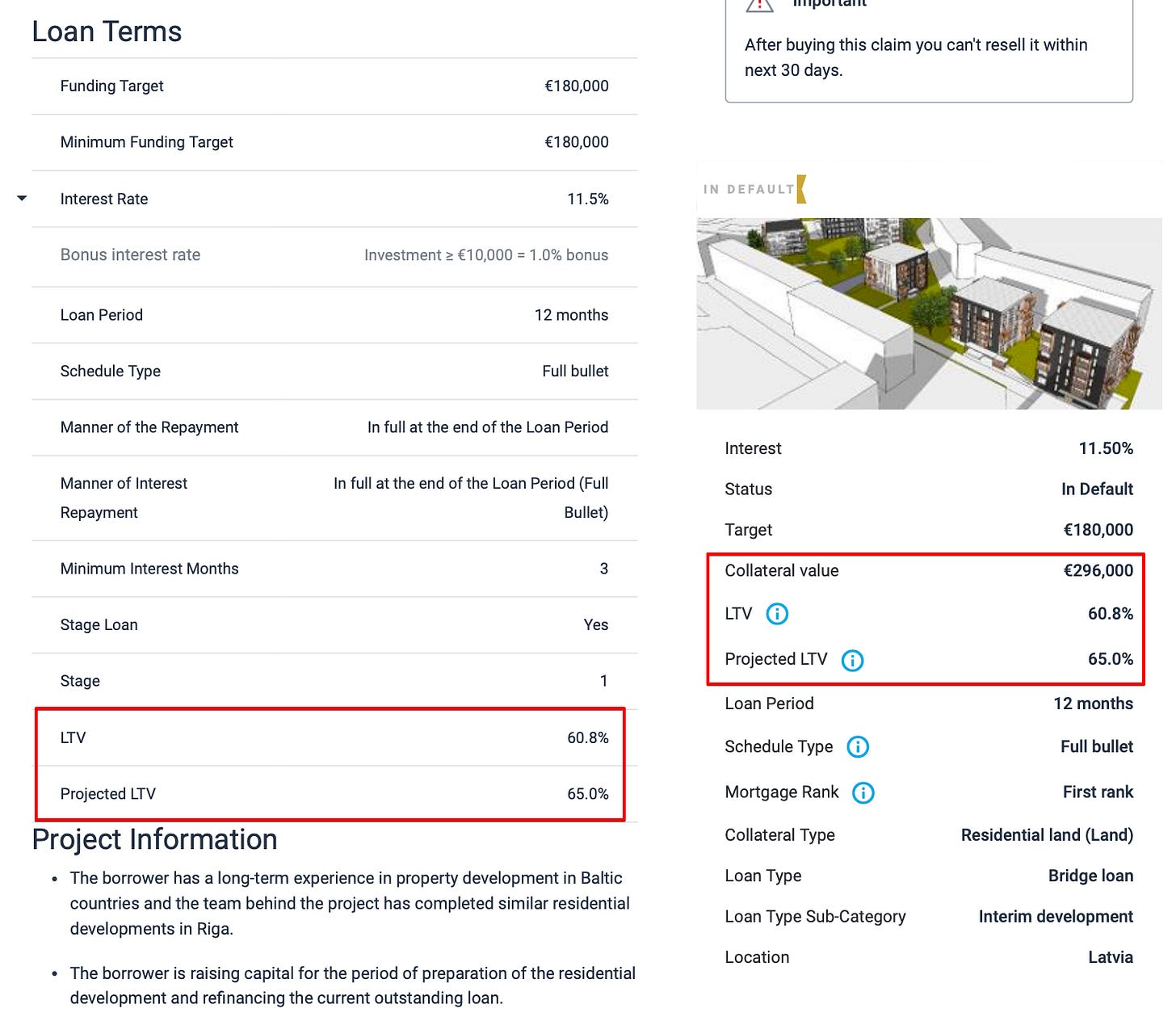Click the 'Full bullet' value in Loan Terms
Screen dimensions: 1176x1025
click(575, 371)
